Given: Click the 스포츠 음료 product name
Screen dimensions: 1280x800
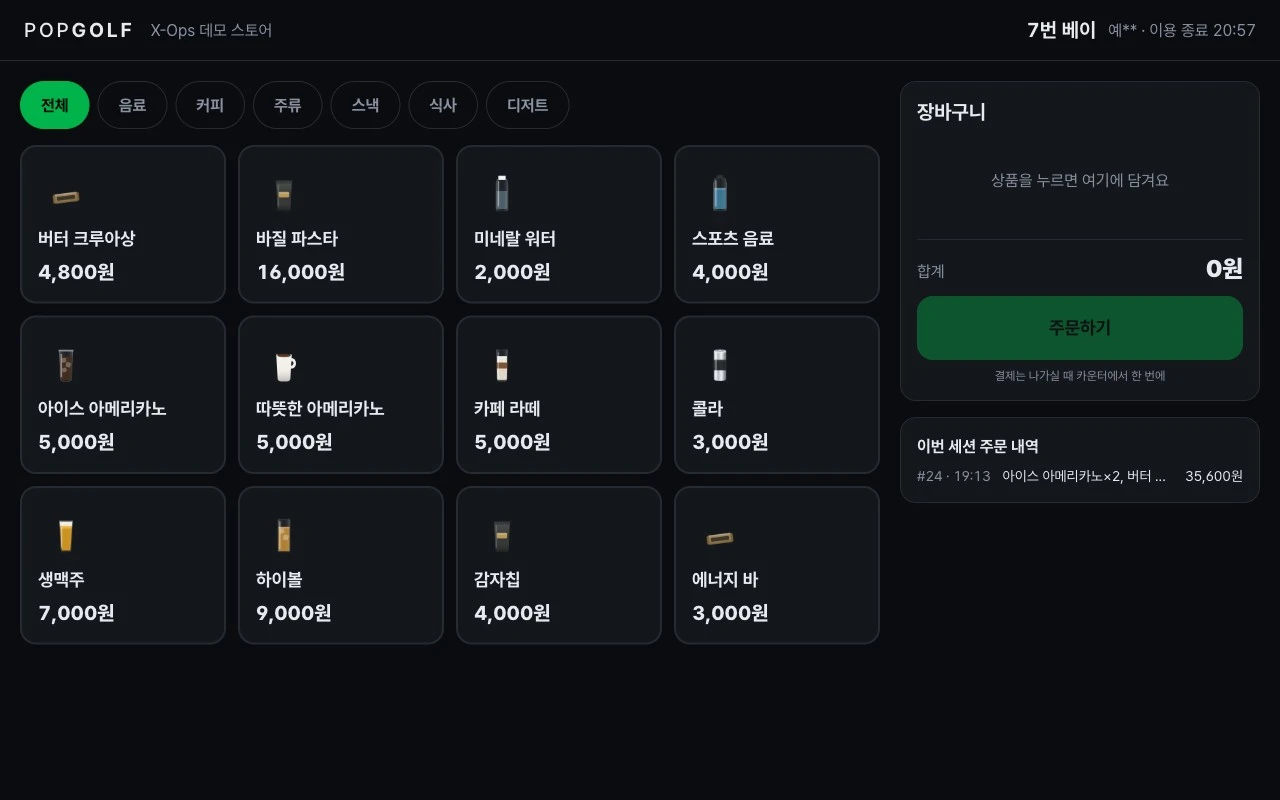Looking at the screenshot, I should point(733,239).
